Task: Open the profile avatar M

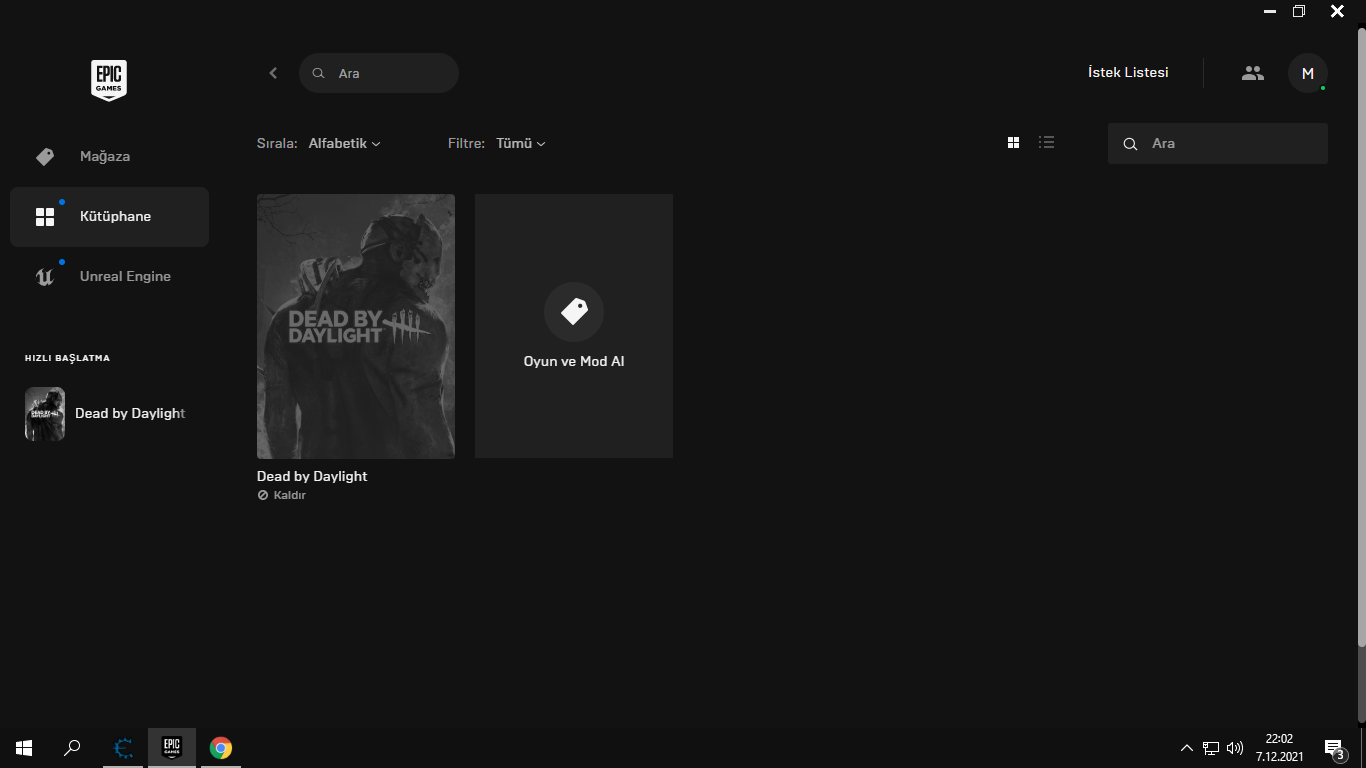Action: 1308,73
